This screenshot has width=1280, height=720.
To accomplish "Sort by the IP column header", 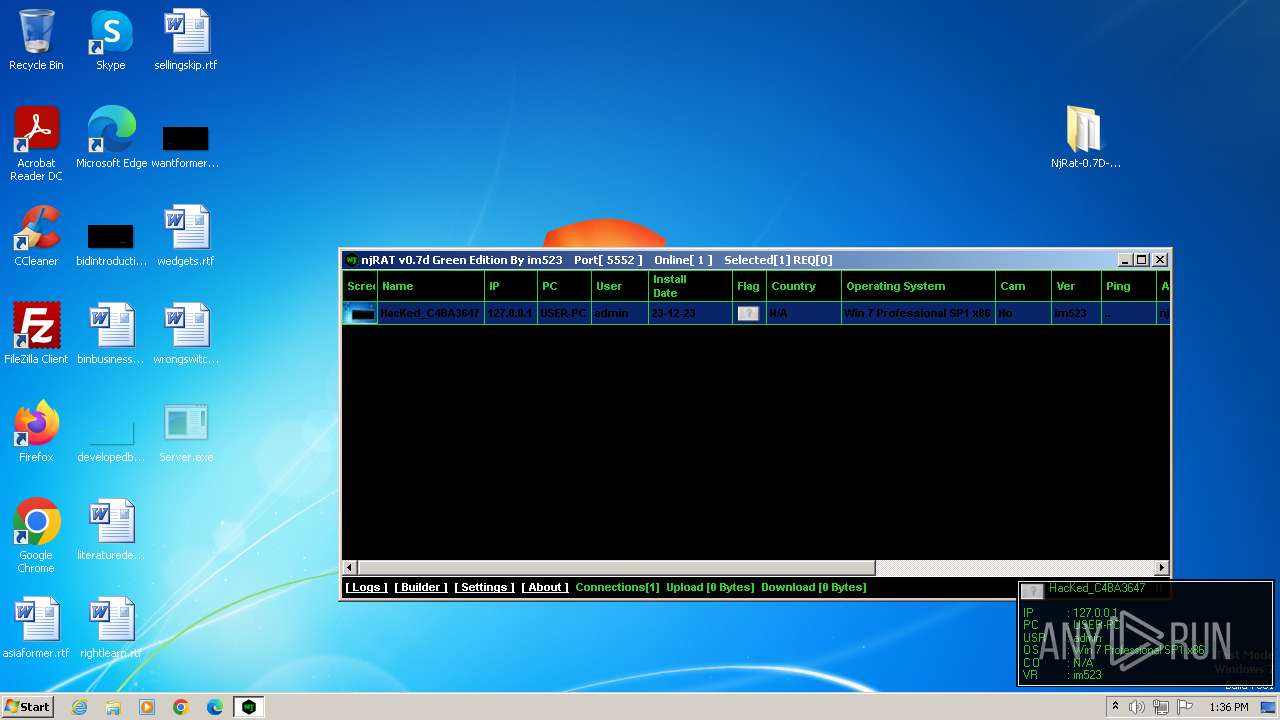I will [x=511, y=286].
